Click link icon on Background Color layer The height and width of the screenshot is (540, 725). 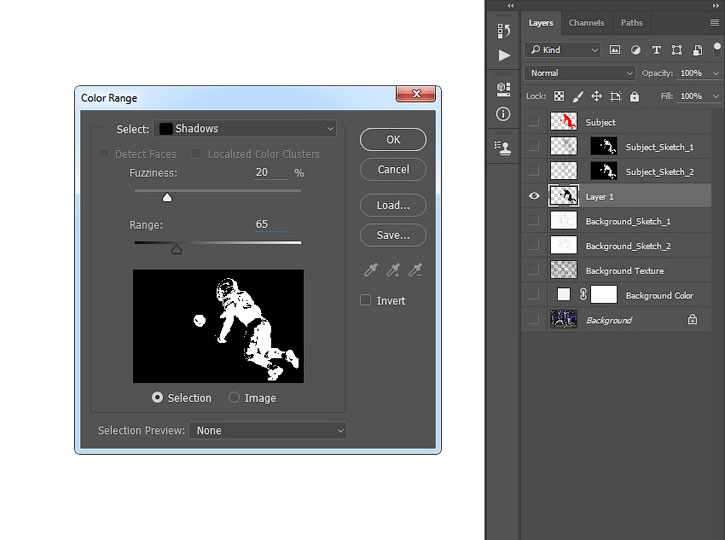click(583, 295)
